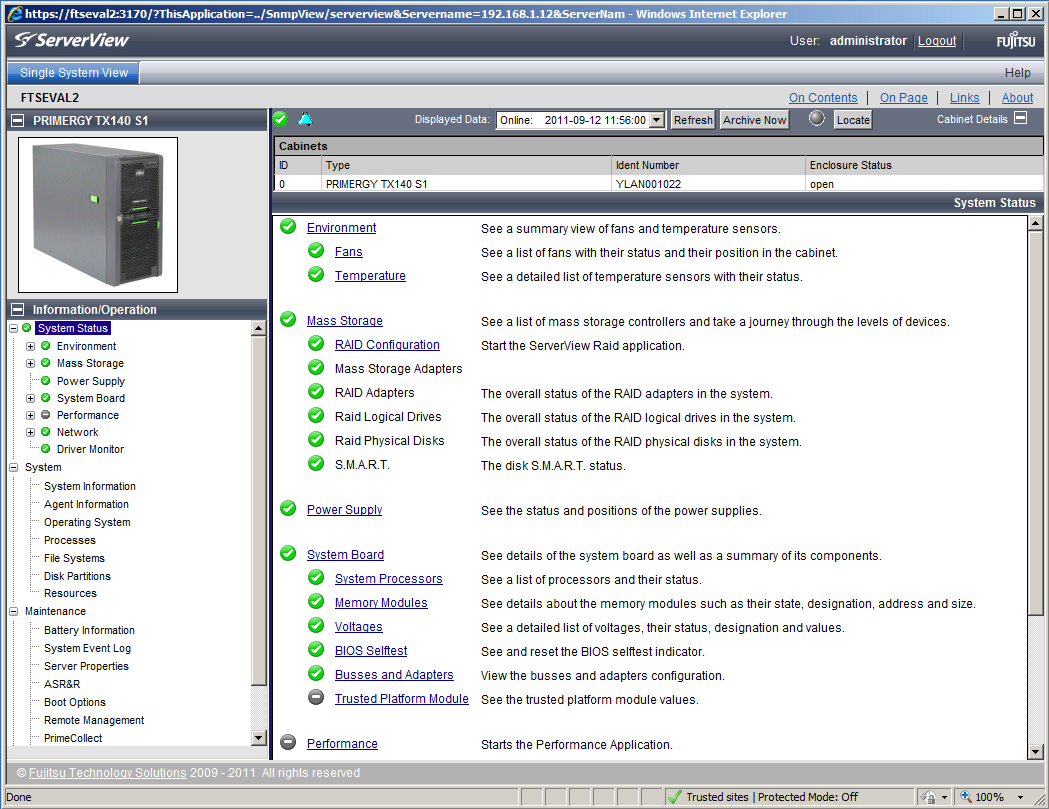Click the Archive Now button

click(754, 120)
